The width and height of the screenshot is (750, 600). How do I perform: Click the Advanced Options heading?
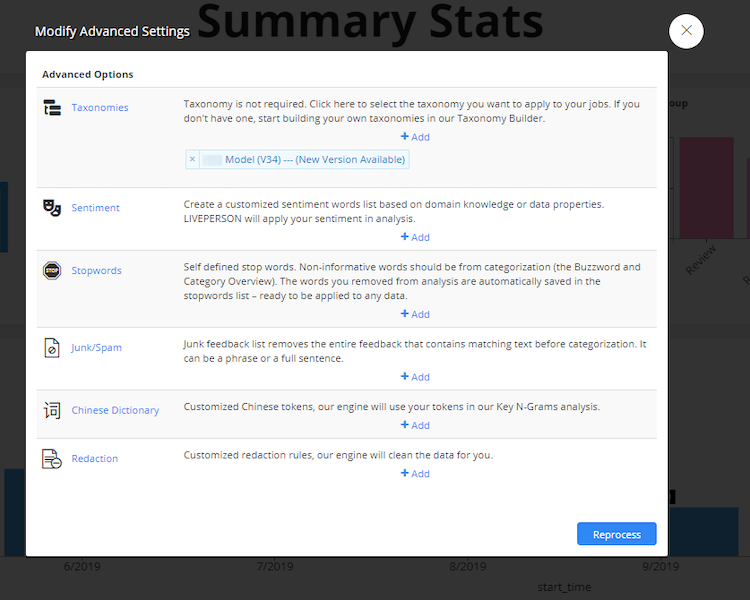[88, 75]
